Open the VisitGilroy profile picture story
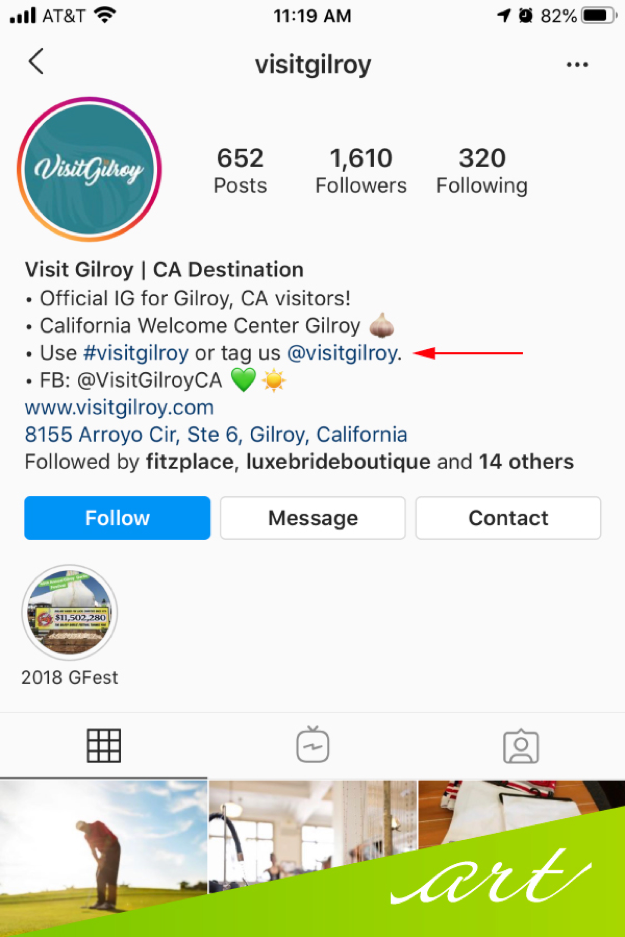Image resolution: width=625 pixels, height=937 pixels. [x=90, y=169]
